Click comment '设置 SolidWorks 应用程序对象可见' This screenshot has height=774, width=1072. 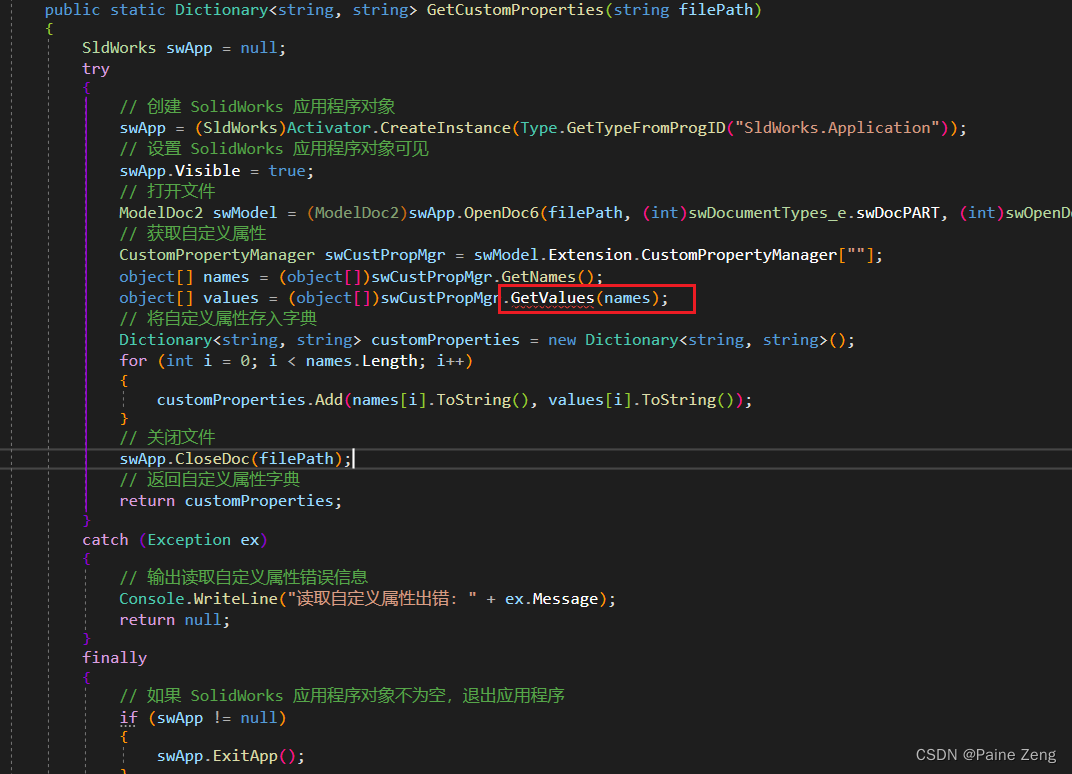click(x=274, y=149)
